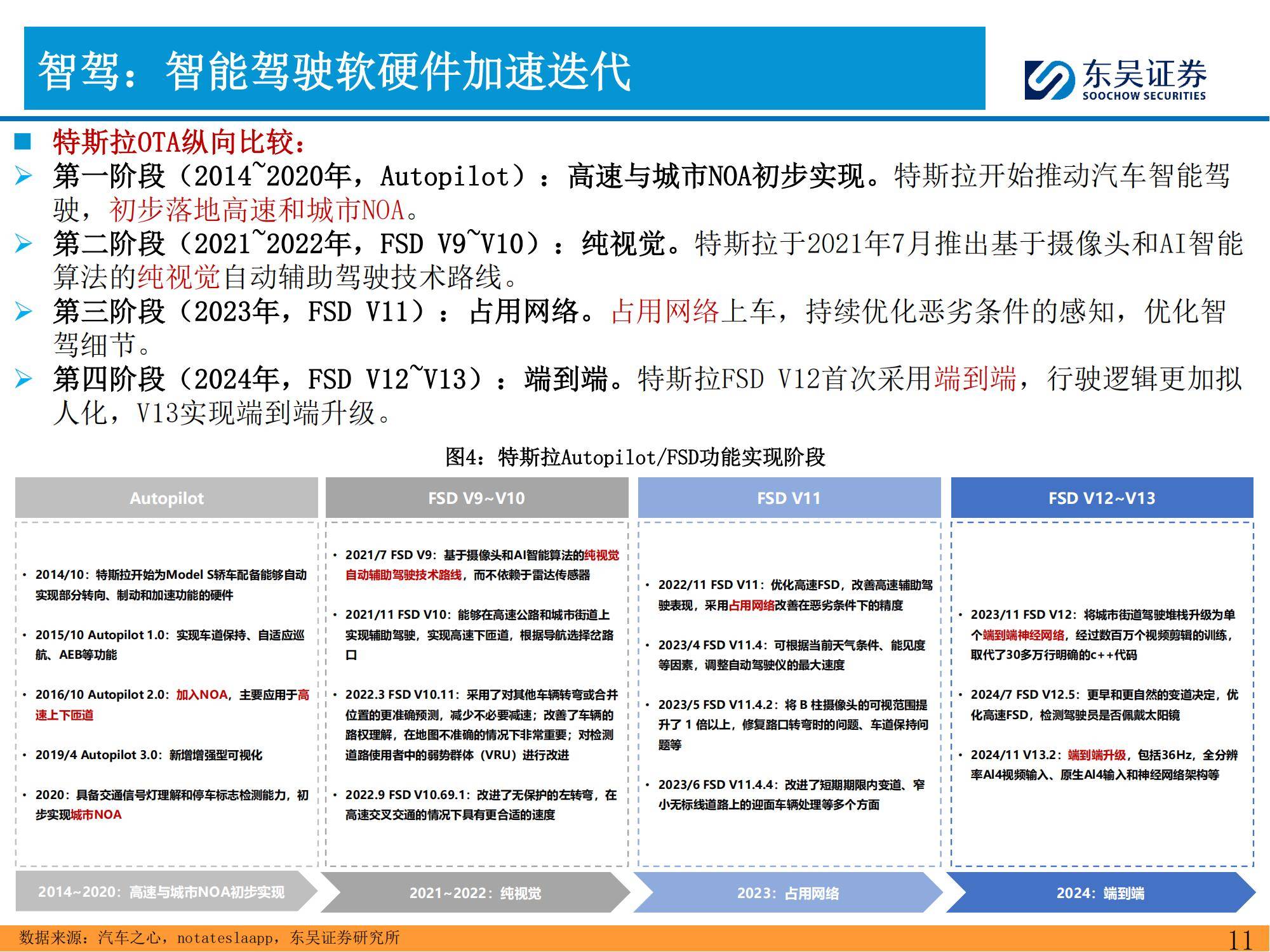
Task: Click the 2023 占用网络 timeline arrow
Action: tap(787, 893)
